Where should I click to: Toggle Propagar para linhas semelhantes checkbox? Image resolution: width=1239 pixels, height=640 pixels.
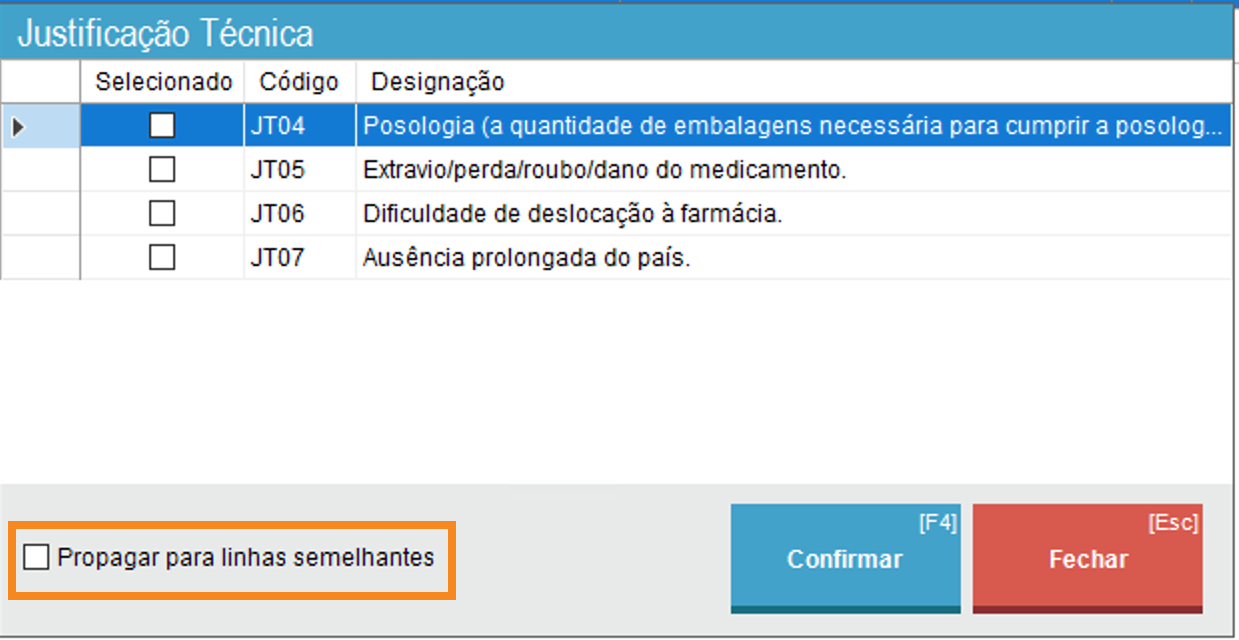36,557
